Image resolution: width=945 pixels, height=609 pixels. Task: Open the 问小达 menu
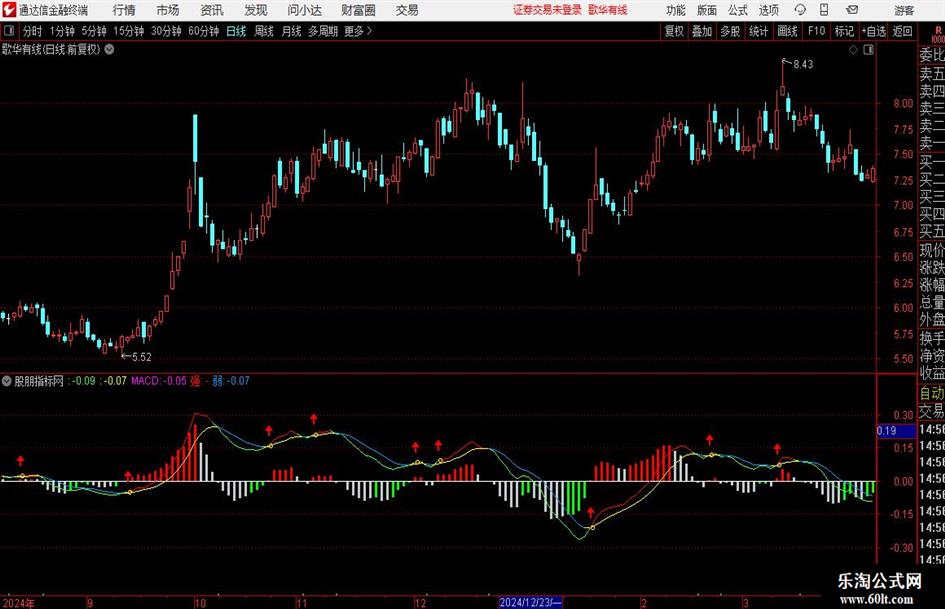(304, 10)
